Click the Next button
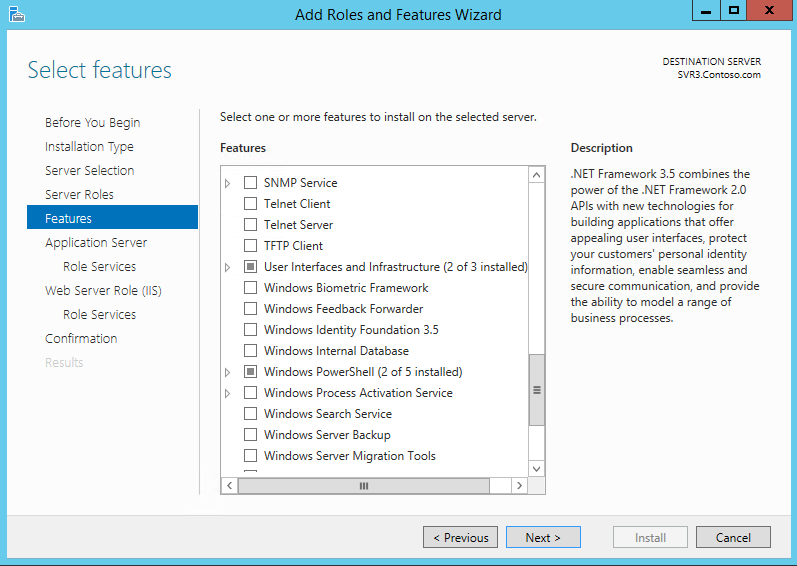 click(542, 538)
